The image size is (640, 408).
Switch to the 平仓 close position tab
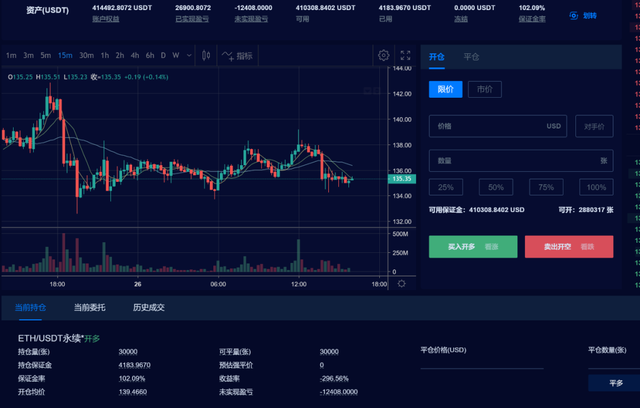point(471,57)
